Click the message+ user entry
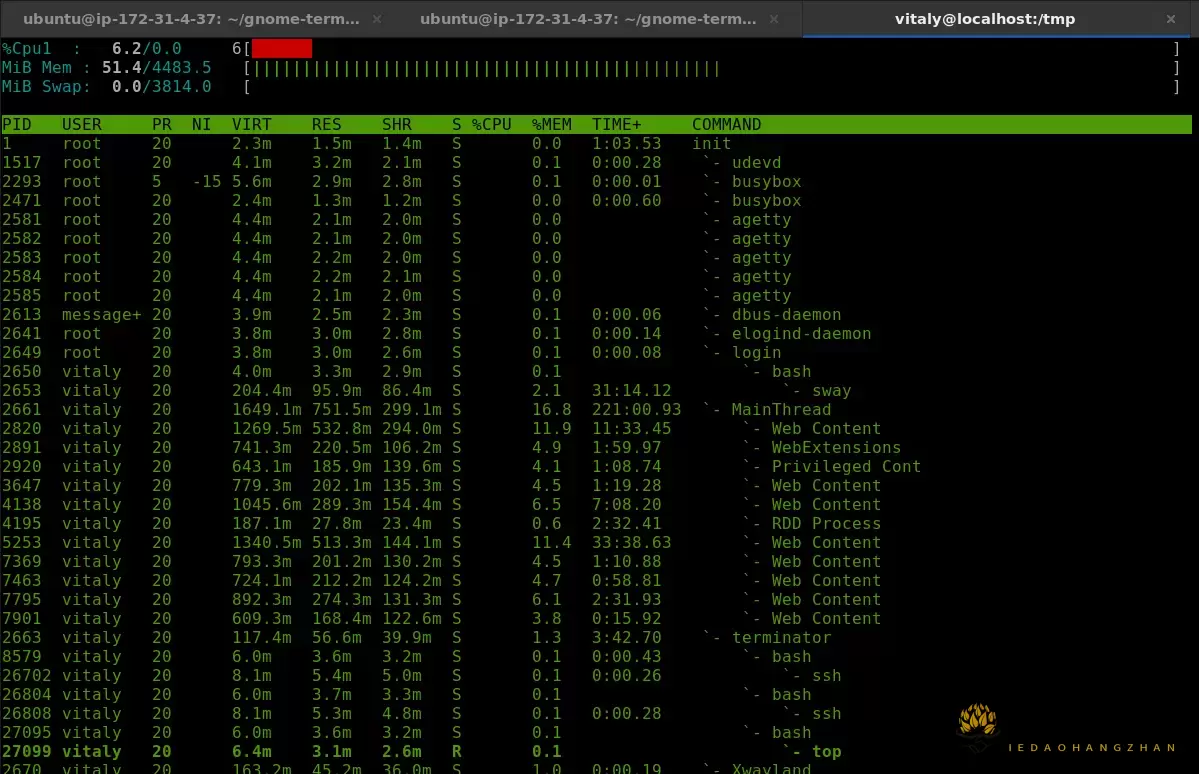This screenshot has width=1199, height=774. pos(102,315)
